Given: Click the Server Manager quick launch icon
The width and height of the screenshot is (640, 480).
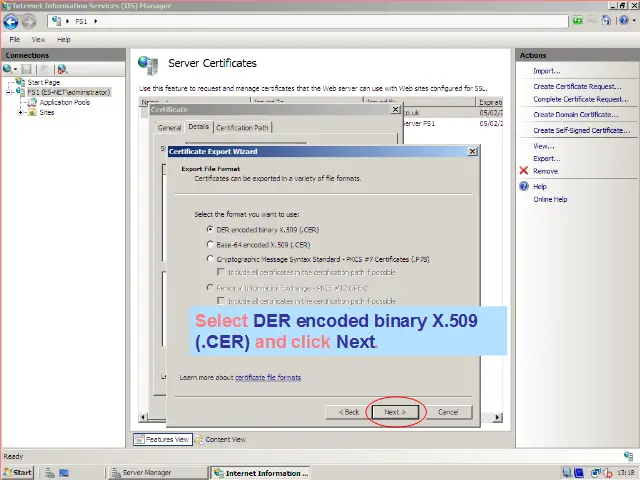Looking at the screenshot, I should (x=50, y=473).
